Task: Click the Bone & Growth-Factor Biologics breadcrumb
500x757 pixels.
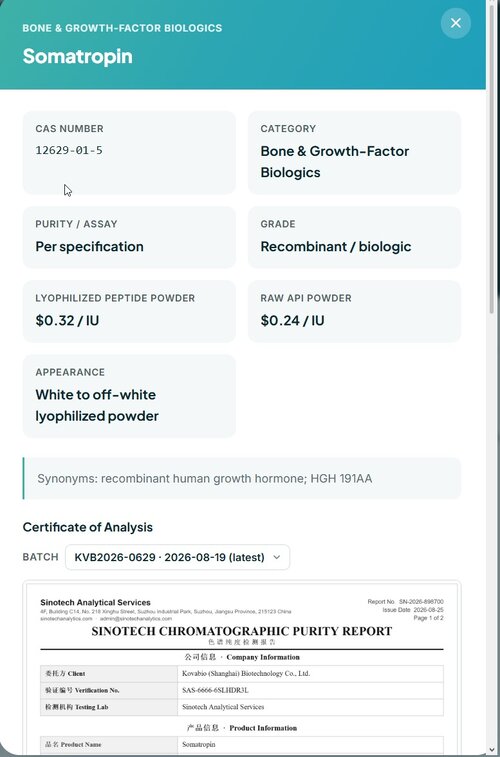Action: pos(122,28)
